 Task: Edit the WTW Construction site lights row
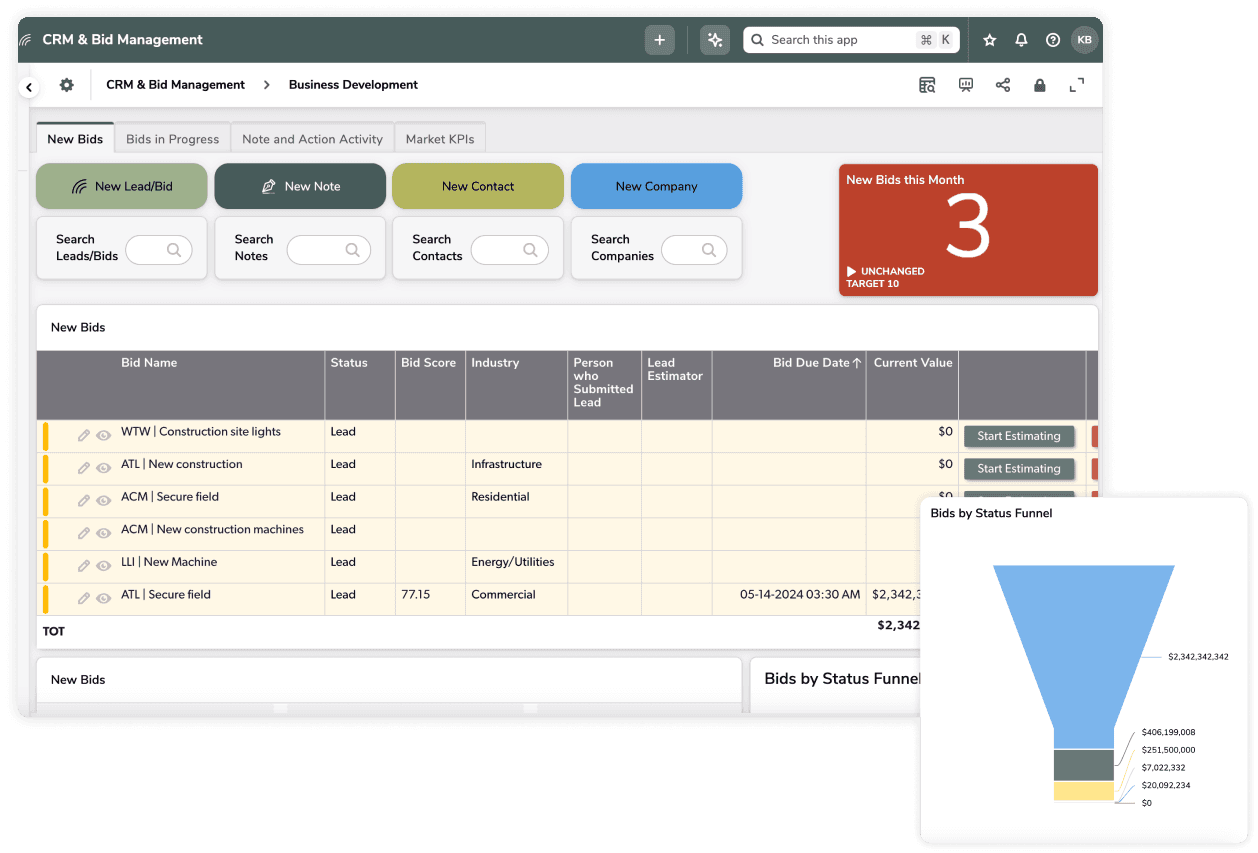click(84, 436)
